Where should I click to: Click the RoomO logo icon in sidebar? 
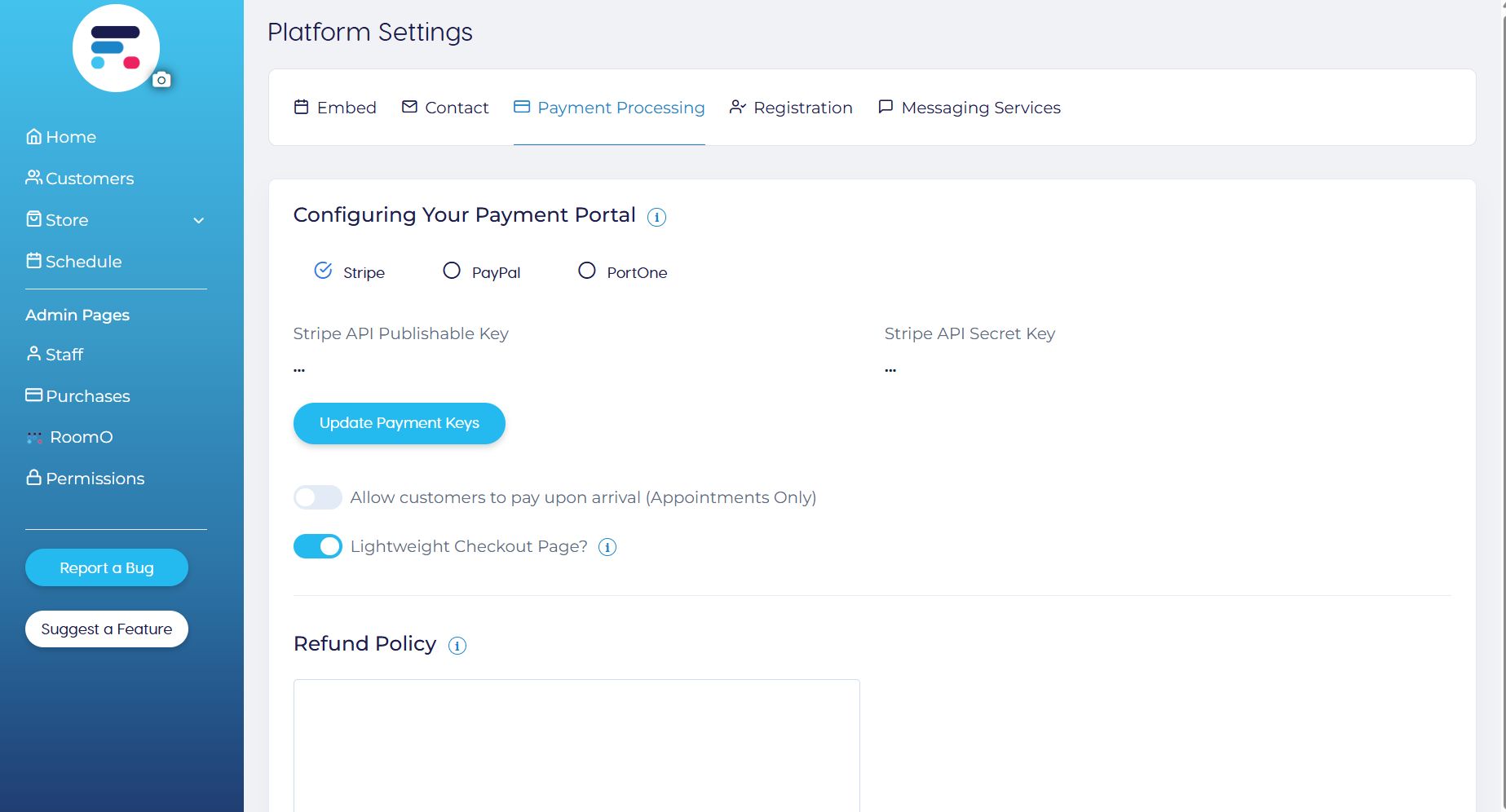[x=34, y=438]
